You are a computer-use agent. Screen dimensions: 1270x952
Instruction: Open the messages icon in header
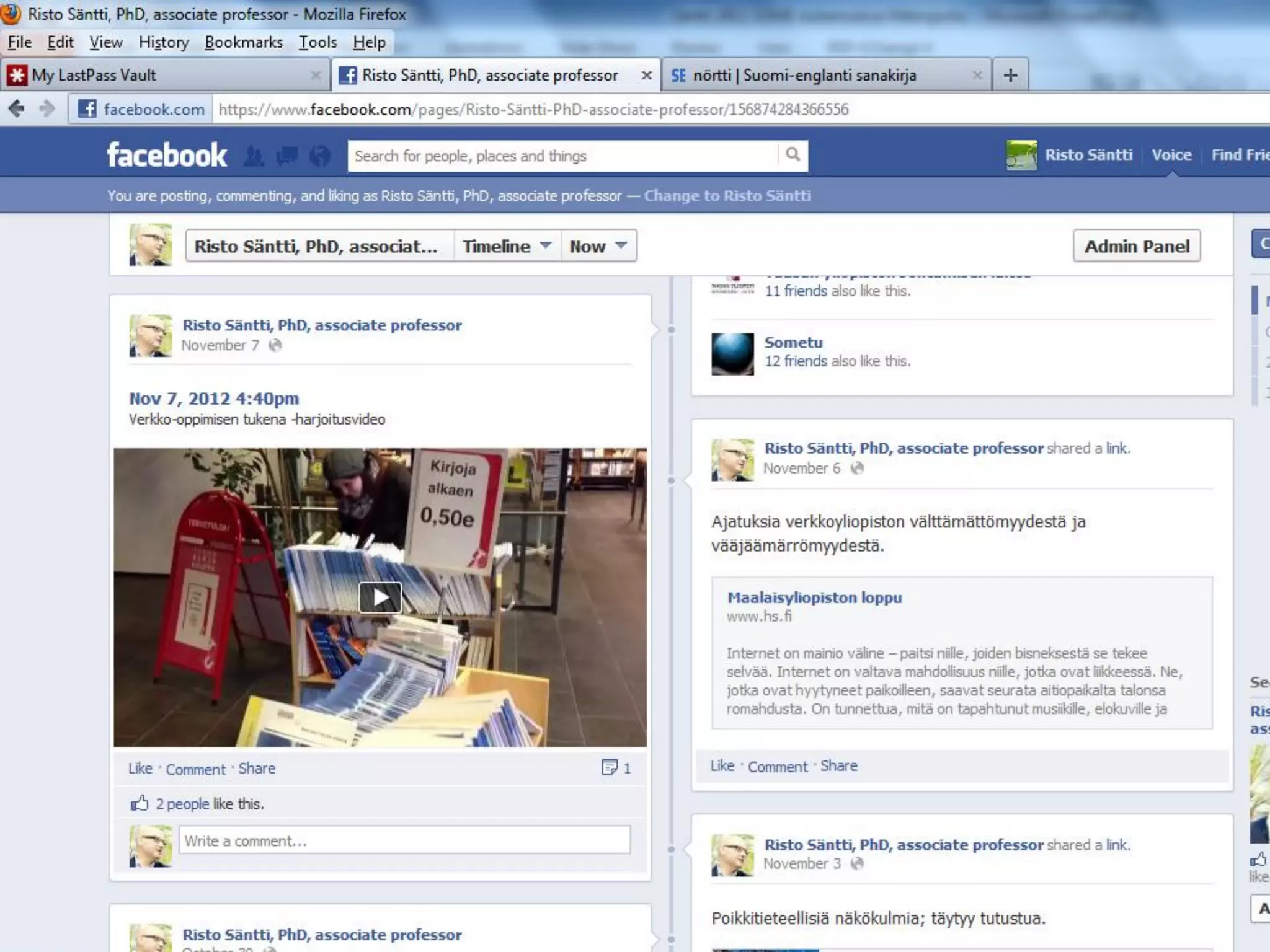(x=286, y=156)
